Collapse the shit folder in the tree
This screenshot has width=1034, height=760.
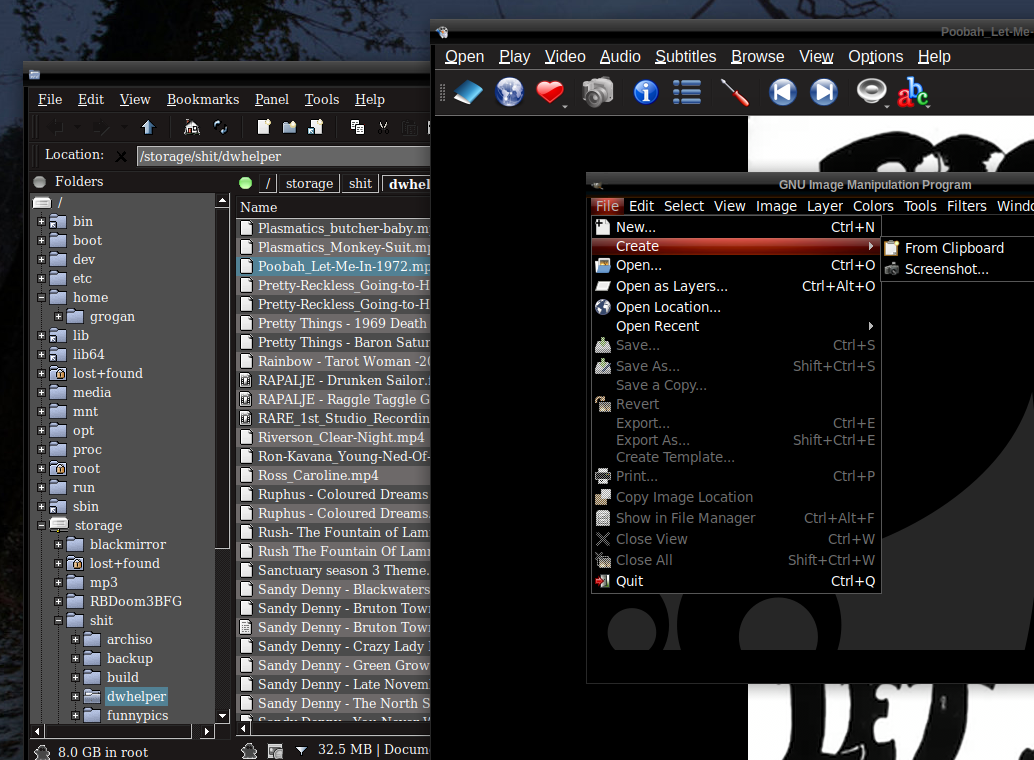coord(59,621)
